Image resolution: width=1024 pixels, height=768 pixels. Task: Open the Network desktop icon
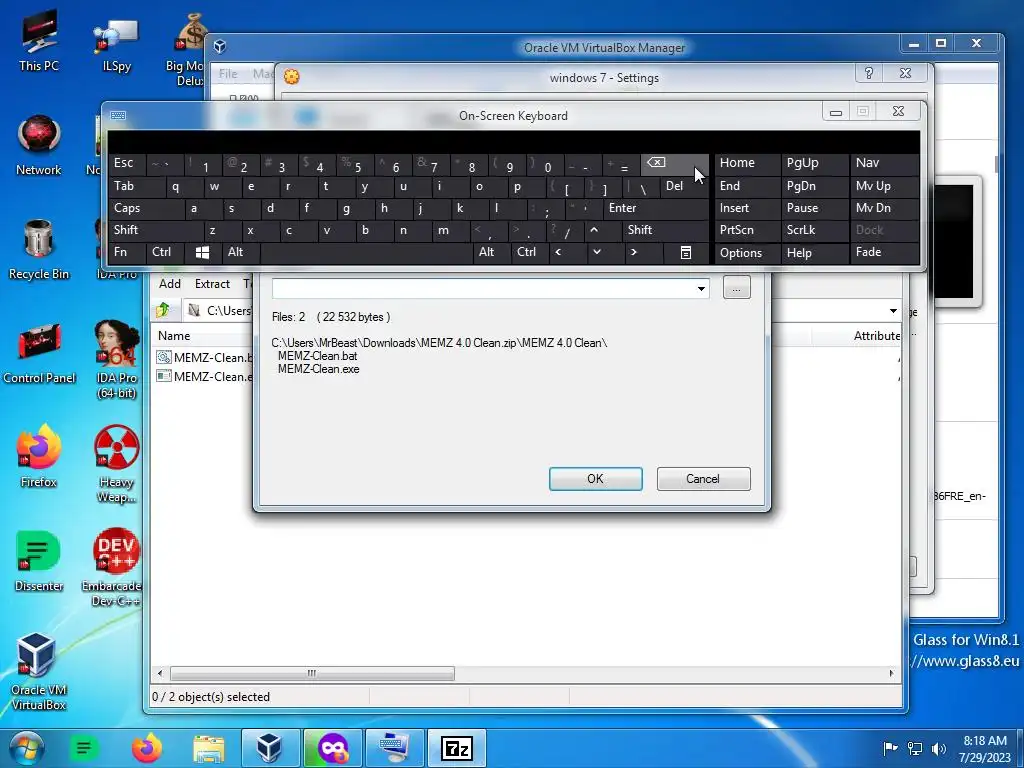[x=39, y=145]
